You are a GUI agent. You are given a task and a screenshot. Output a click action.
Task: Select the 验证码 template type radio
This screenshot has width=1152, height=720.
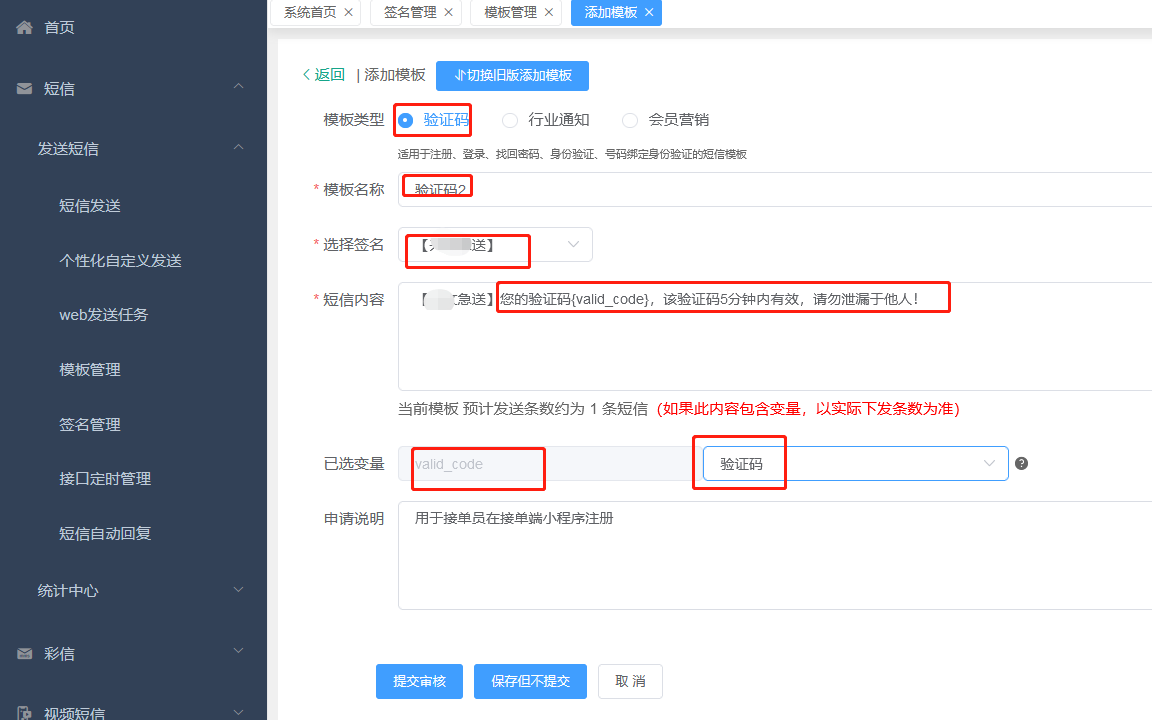(x=406, y=120)
